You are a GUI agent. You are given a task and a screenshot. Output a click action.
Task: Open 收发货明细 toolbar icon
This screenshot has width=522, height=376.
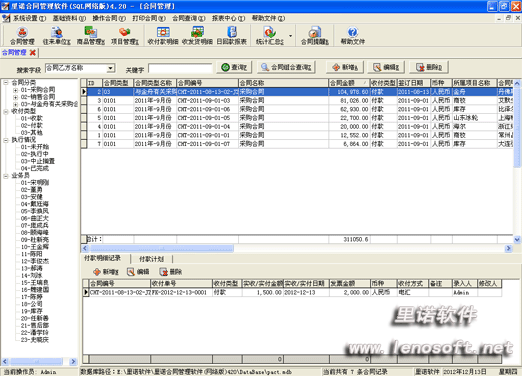197,36
